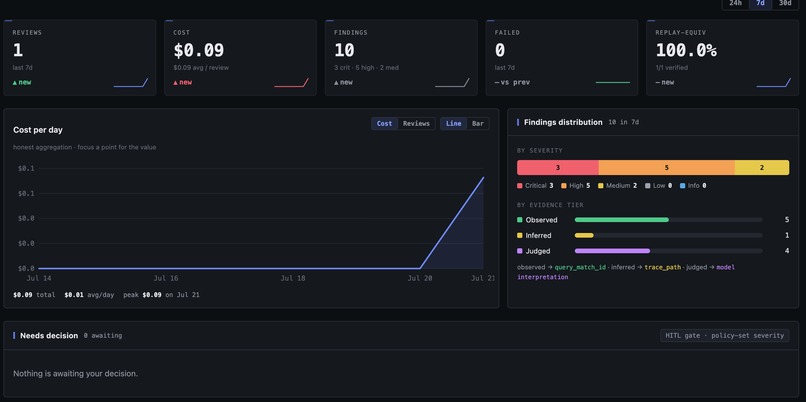Image resolution: width=806 pixels, height=402 pixels.
Task: Select the 7d time range
Action: (x=760, y=3)
